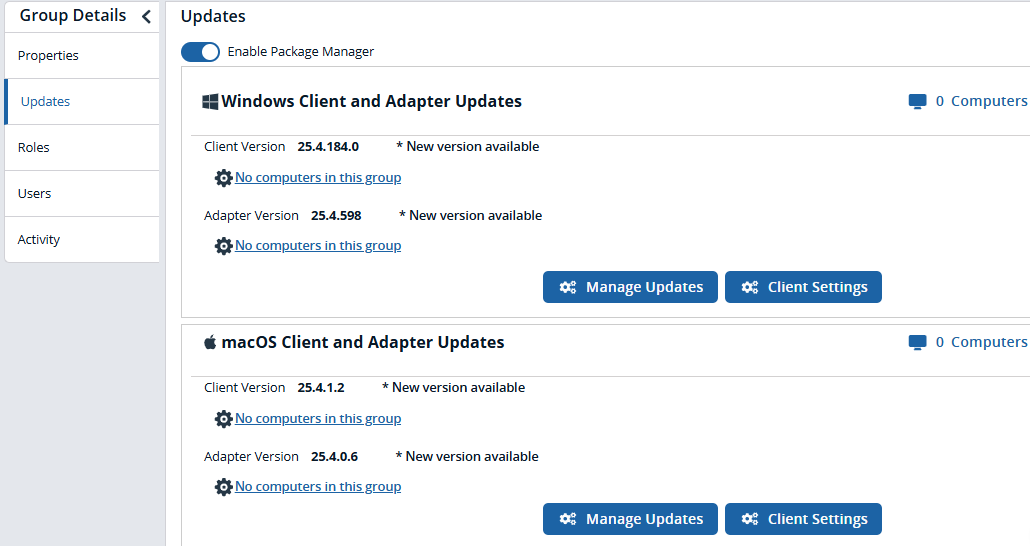The height and width of the screenshot is (546, 1030).
Task: Open 0 Computers link for macOS section
Action: 981,342
